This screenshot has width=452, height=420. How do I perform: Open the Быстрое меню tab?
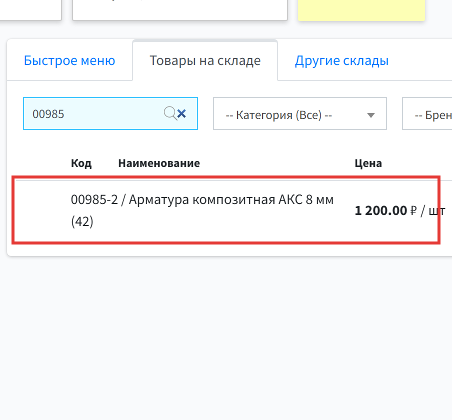click(70, 61)
